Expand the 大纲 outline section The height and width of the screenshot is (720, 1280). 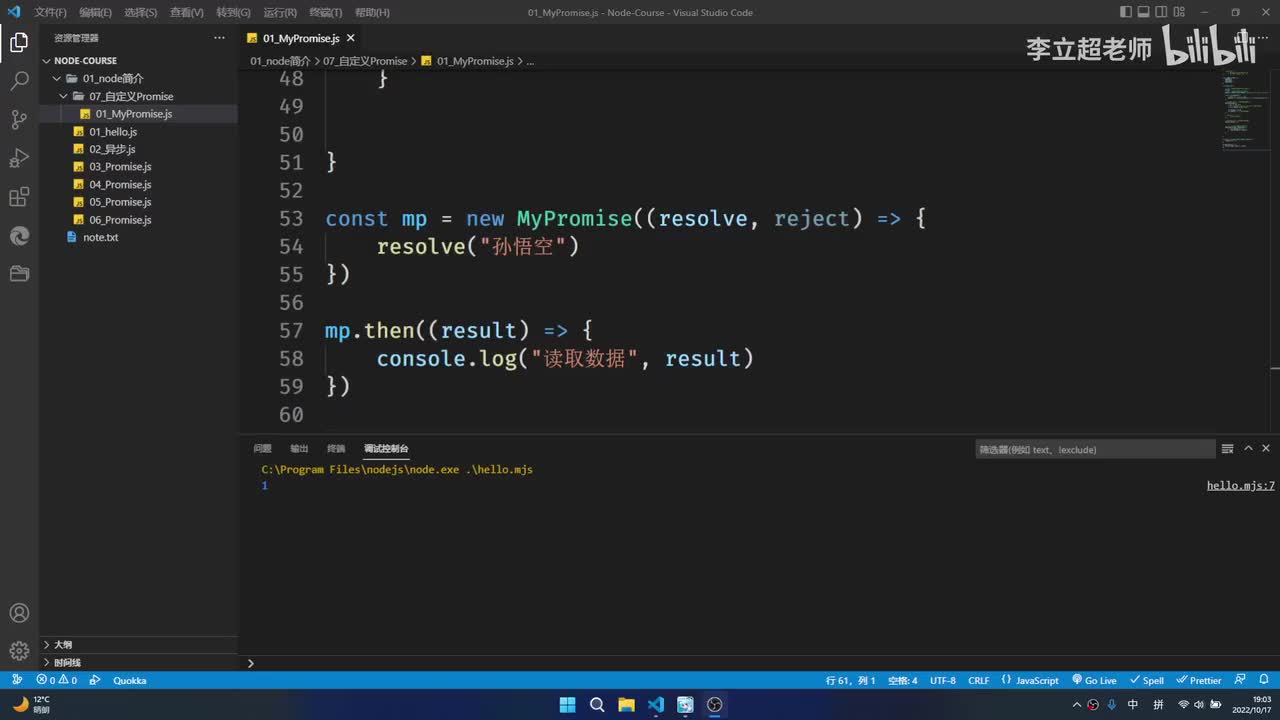pos(138,645)
